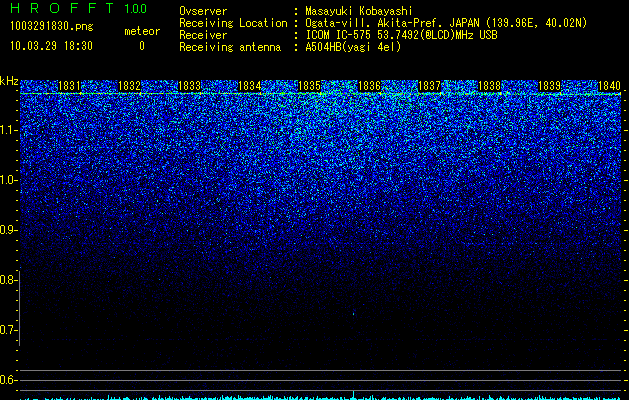Viewport: 629px width, 400px height.
Task: Click the 1.1 kHz axis label
Action: 8,130
